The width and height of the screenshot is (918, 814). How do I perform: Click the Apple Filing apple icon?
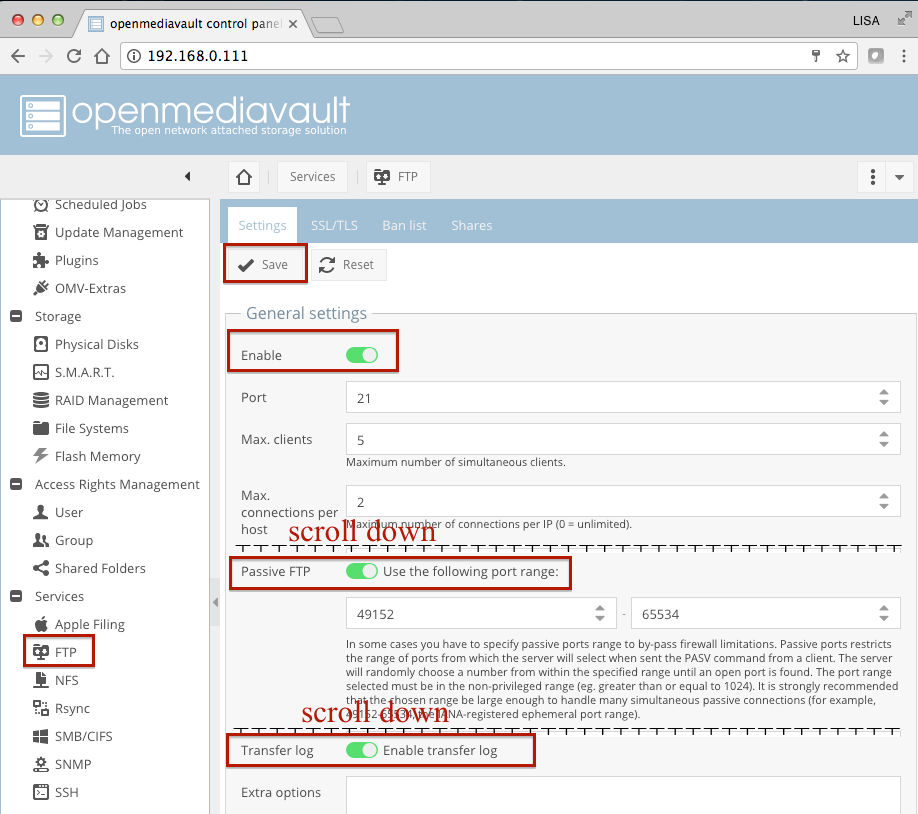pyautogui.click(x=40, y=624)
